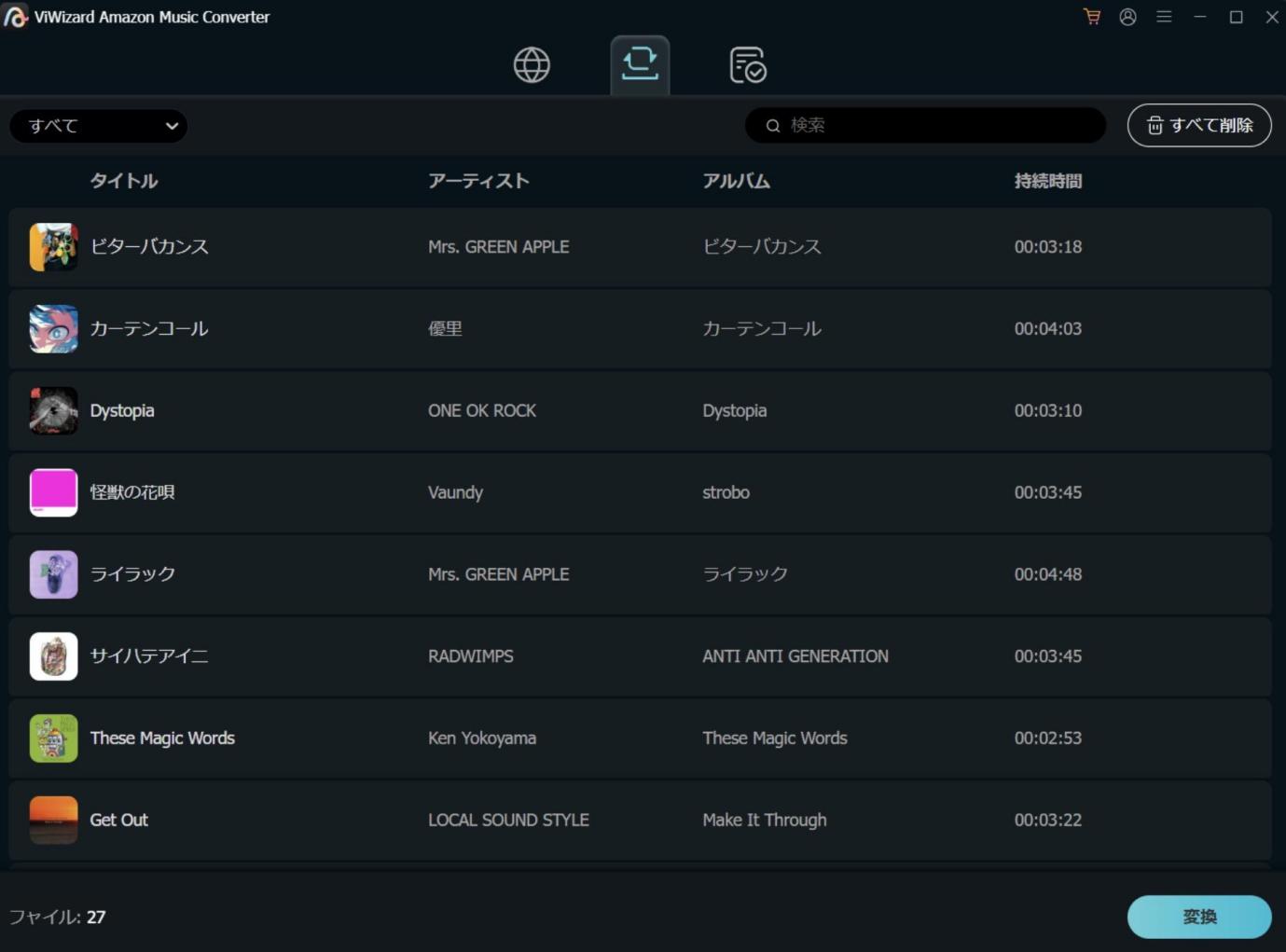Viewport: 1286px width, 952px height.
Task: Click the タイトル column header
Action: pyautogui.click(x=124, y=181)
